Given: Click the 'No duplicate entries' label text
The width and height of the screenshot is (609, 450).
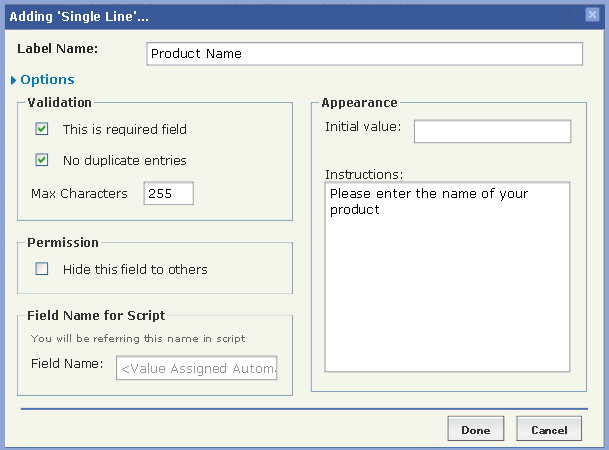Looking at the screenshot, I should click(x=124, y=160).
